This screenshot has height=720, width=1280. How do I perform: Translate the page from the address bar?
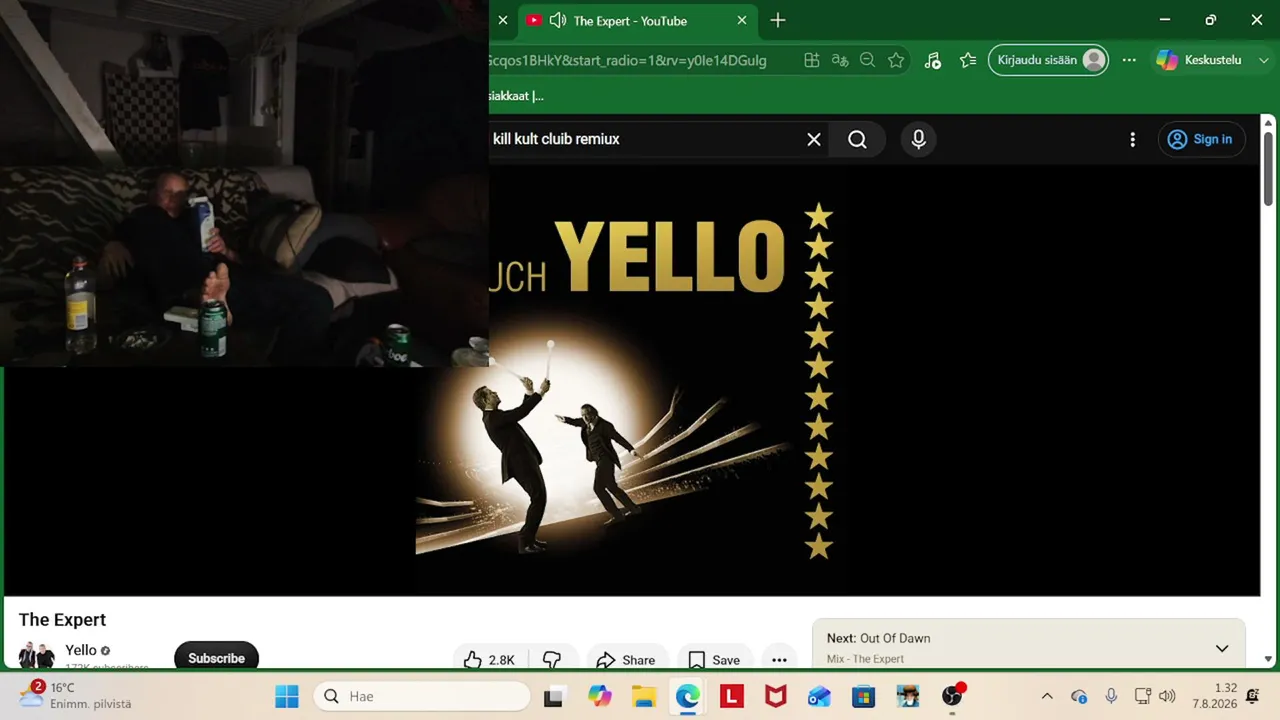tap(840, 60)
